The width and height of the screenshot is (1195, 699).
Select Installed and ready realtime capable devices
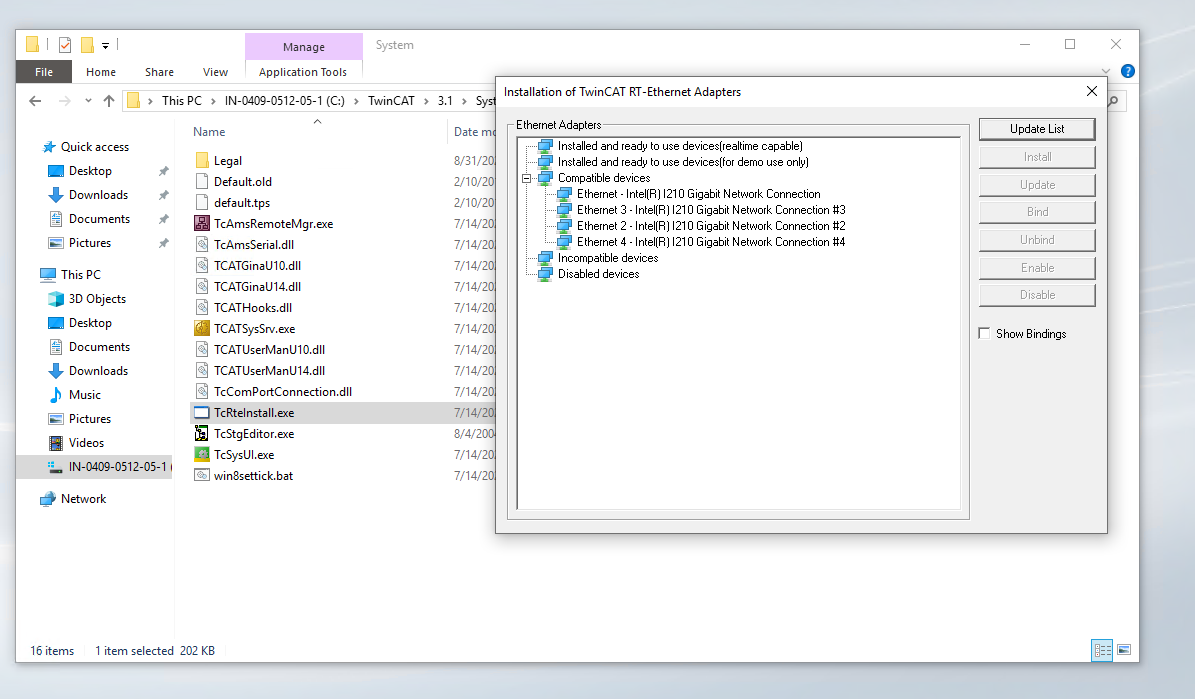tap(680, 146)
